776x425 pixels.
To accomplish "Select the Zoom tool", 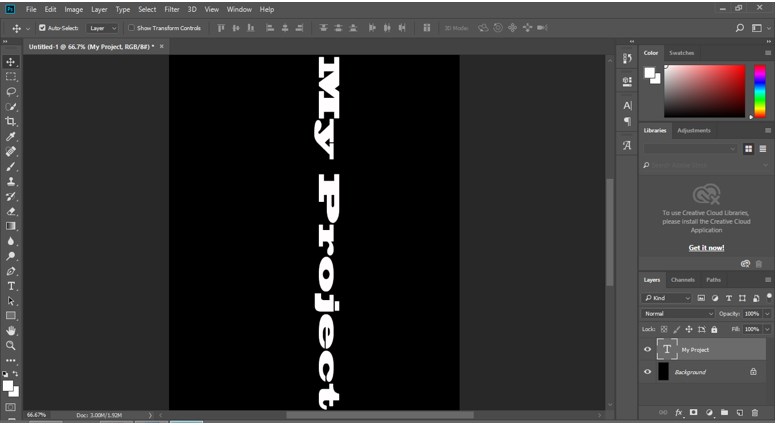I will (10, 345).
